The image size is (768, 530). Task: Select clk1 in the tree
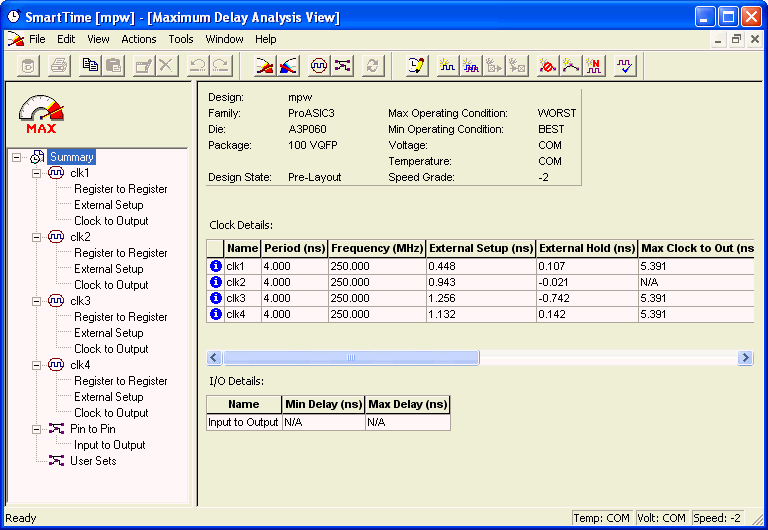80,173
